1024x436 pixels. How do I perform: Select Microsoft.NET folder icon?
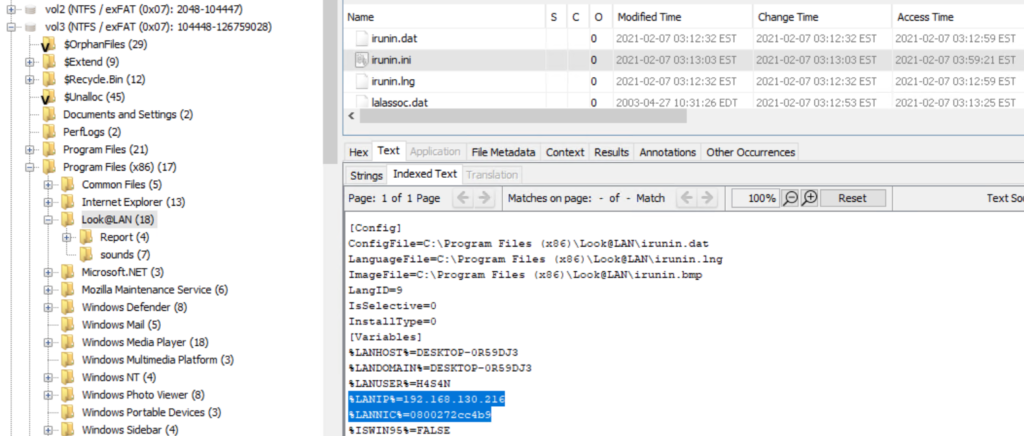(x=68, y=272)
